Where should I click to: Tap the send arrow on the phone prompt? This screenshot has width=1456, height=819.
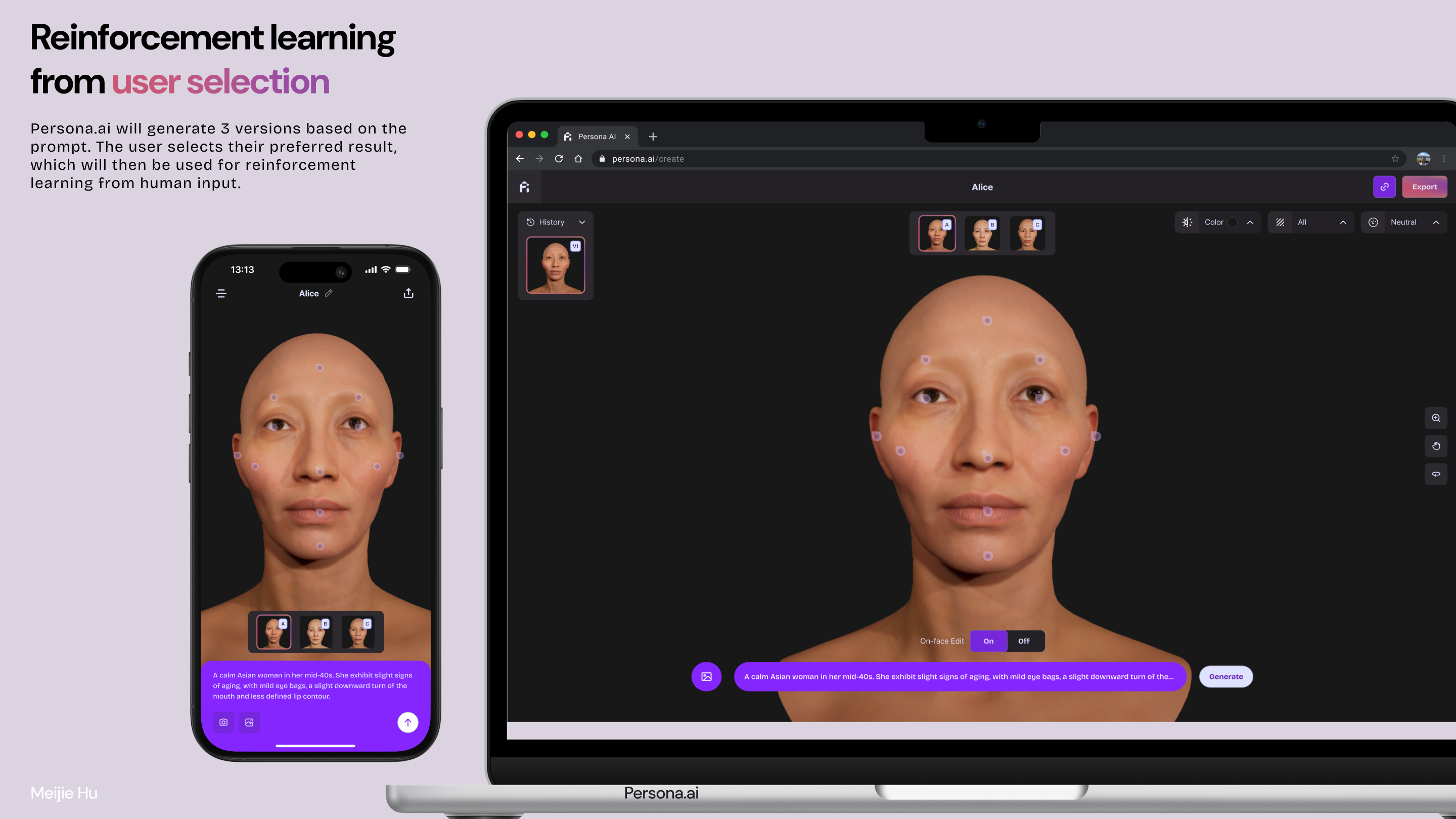tap(407, 722)
